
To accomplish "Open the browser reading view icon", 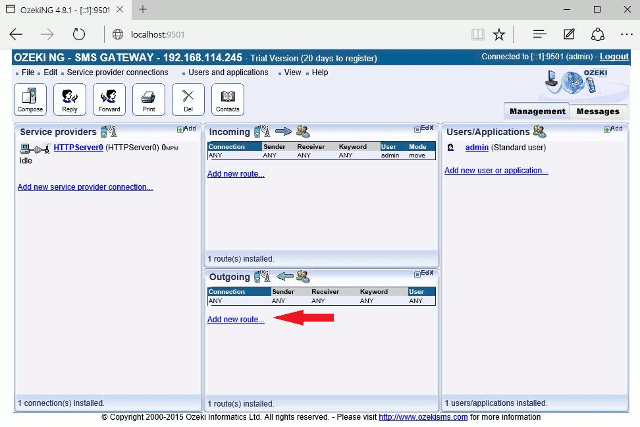I will click(478, 34).
